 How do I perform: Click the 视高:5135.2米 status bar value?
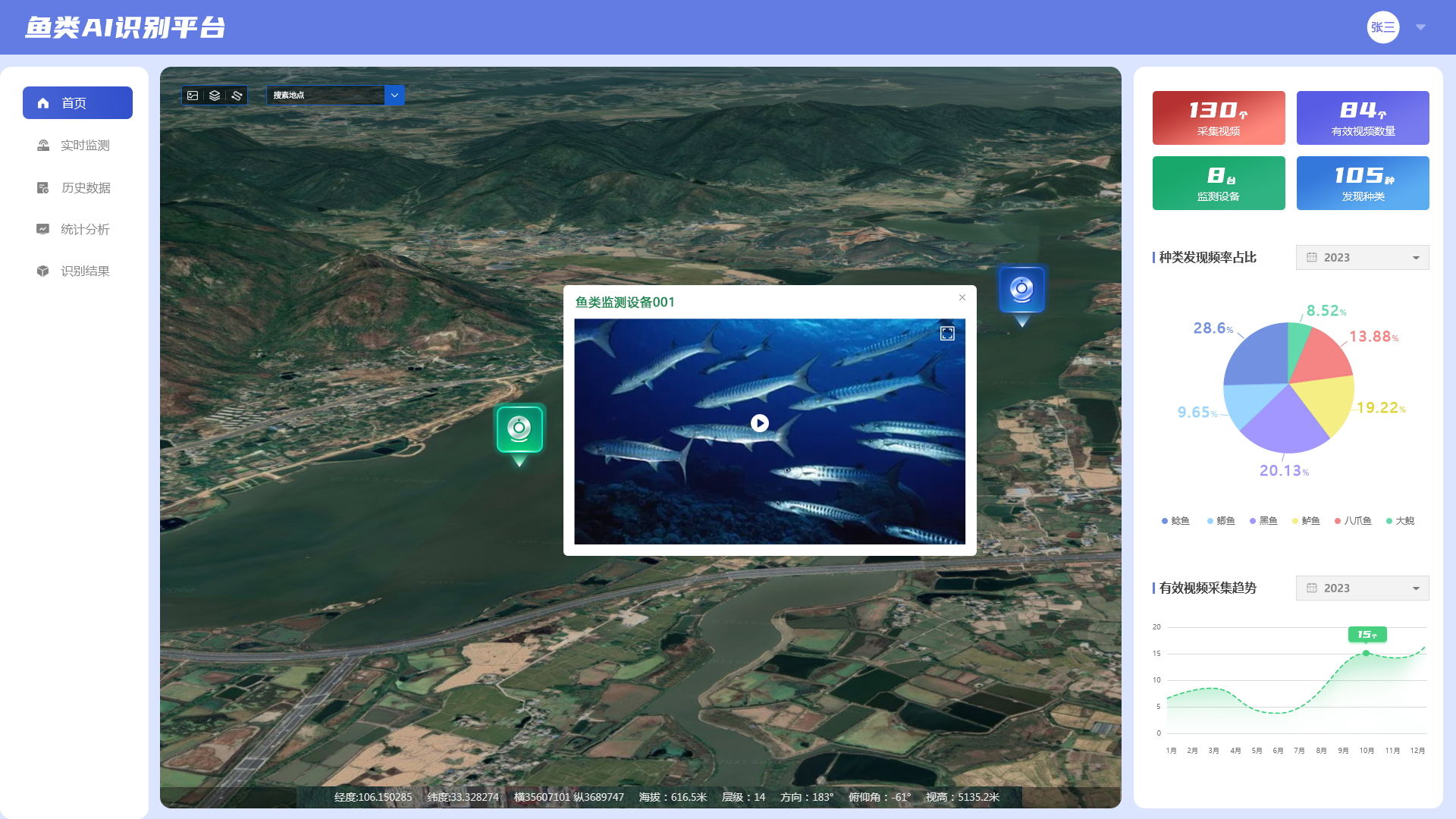(x=962, y=797)
